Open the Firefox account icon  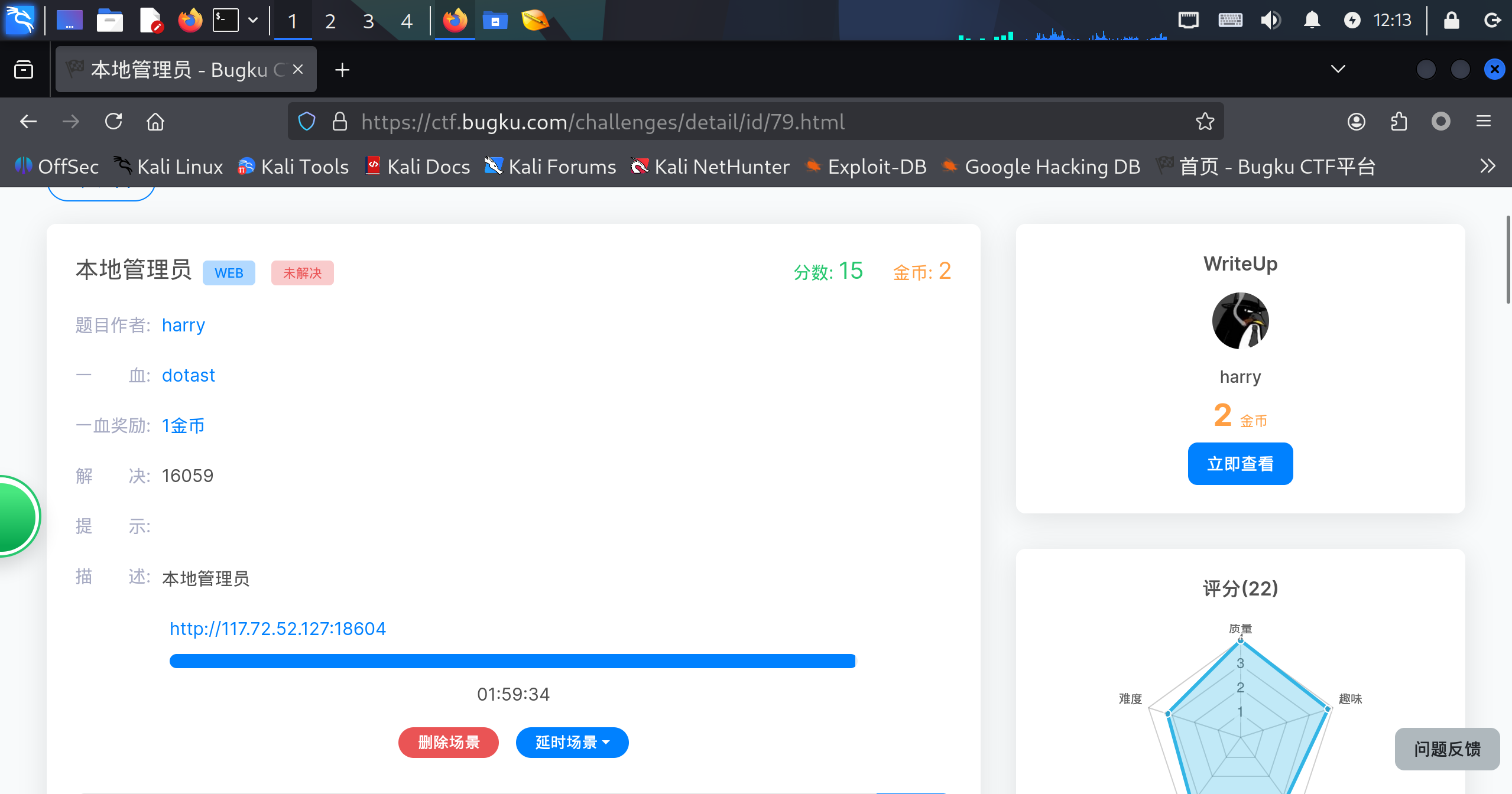[x=1356, y=122]
